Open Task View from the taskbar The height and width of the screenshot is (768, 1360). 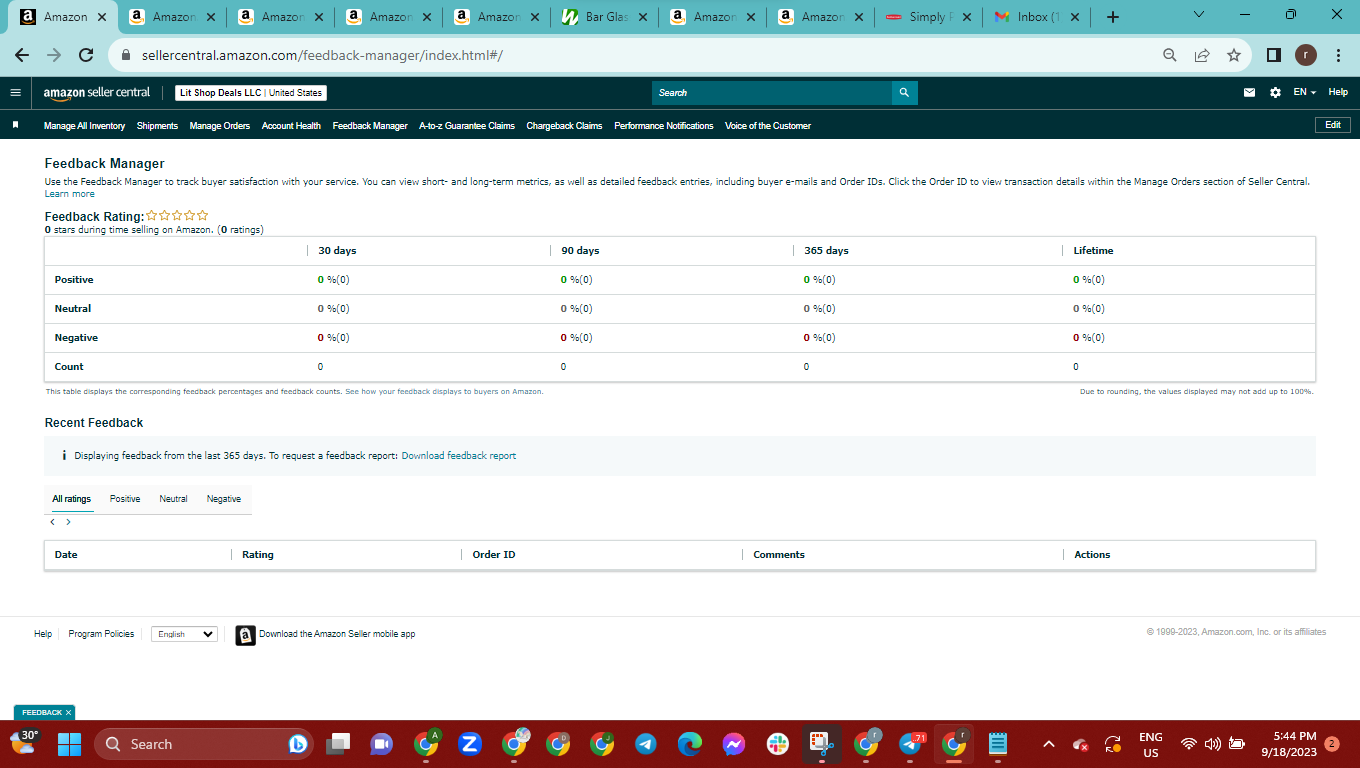click(339, 744)
